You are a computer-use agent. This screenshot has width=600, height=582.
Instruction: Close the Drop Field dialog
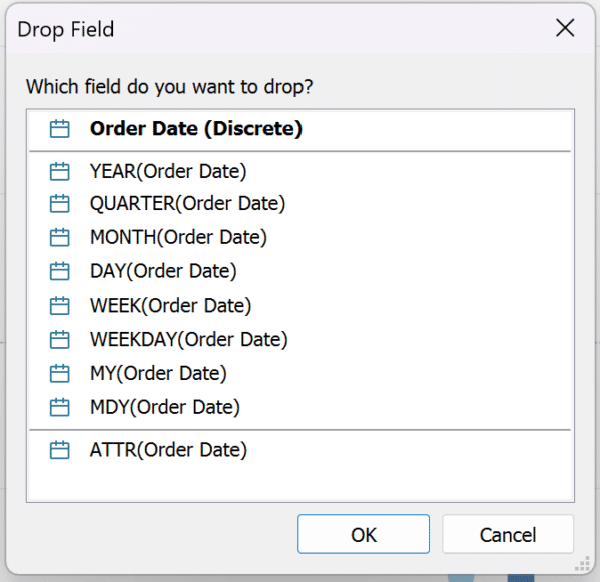point(565,28)
